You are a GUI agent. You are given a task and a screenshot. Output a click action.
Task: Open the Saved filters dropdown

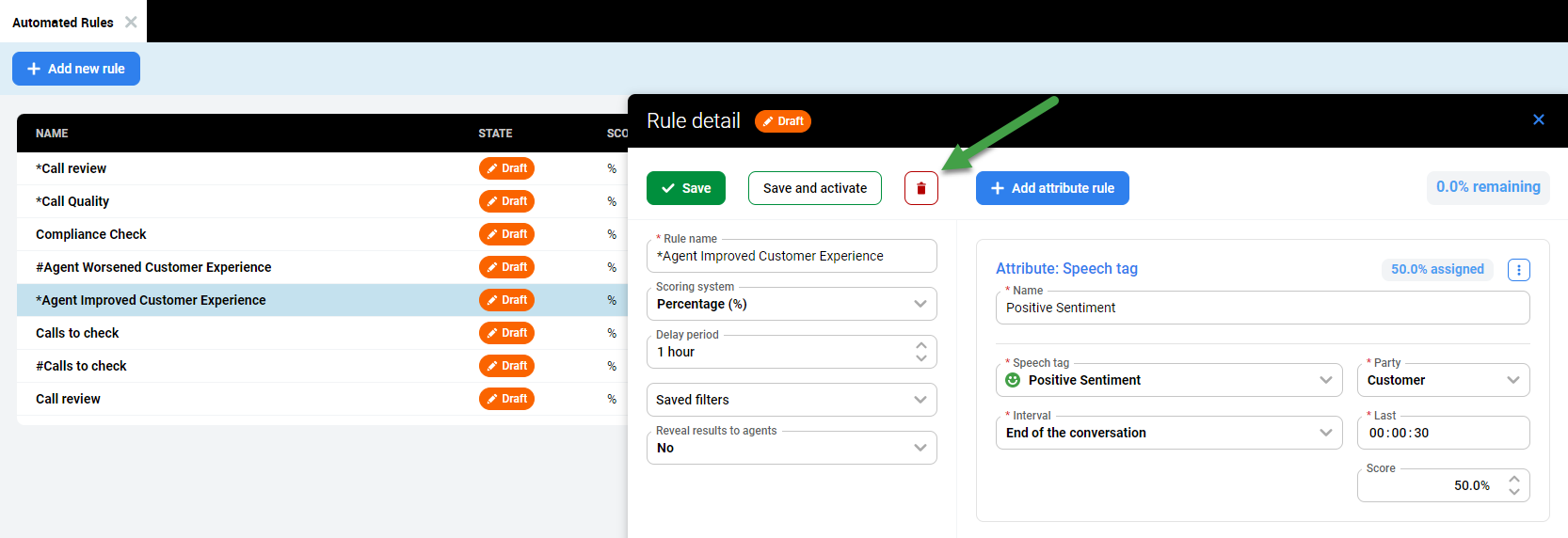pos(920,400)
